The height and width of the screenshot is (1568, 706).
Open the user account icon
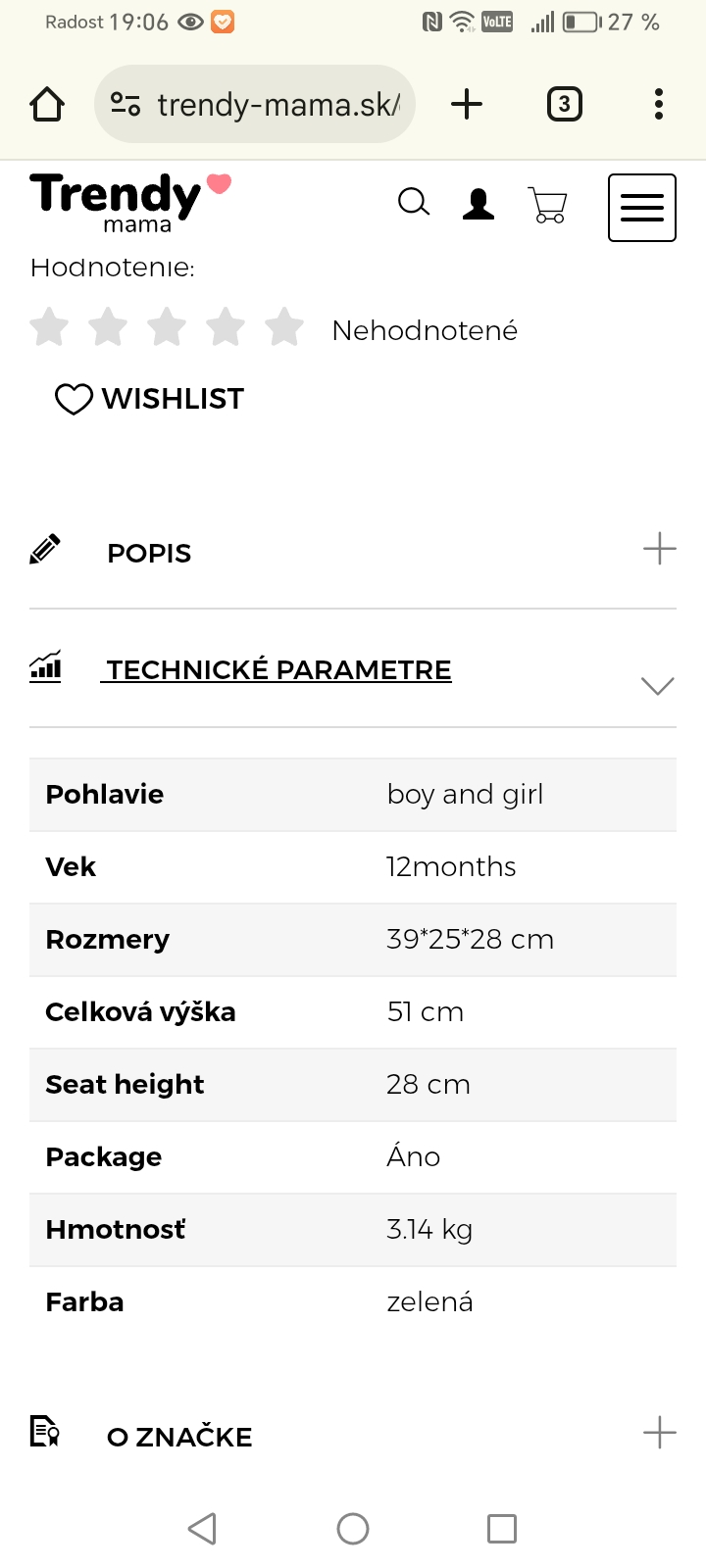click(x=479, y=204)
